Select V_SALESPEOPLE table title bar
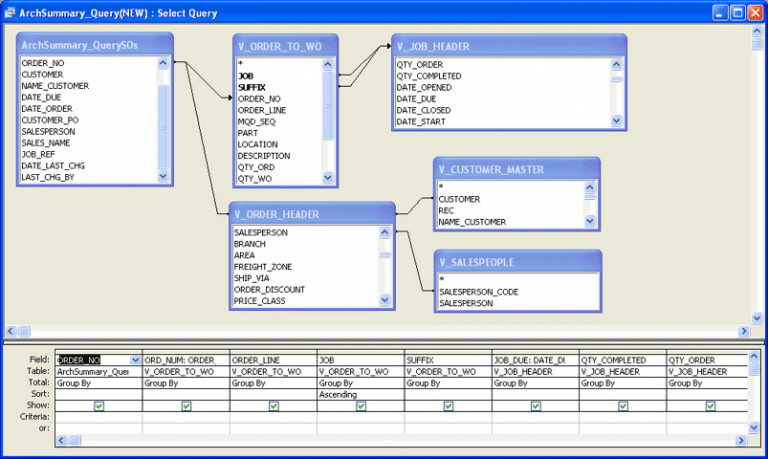 [517, 262]
